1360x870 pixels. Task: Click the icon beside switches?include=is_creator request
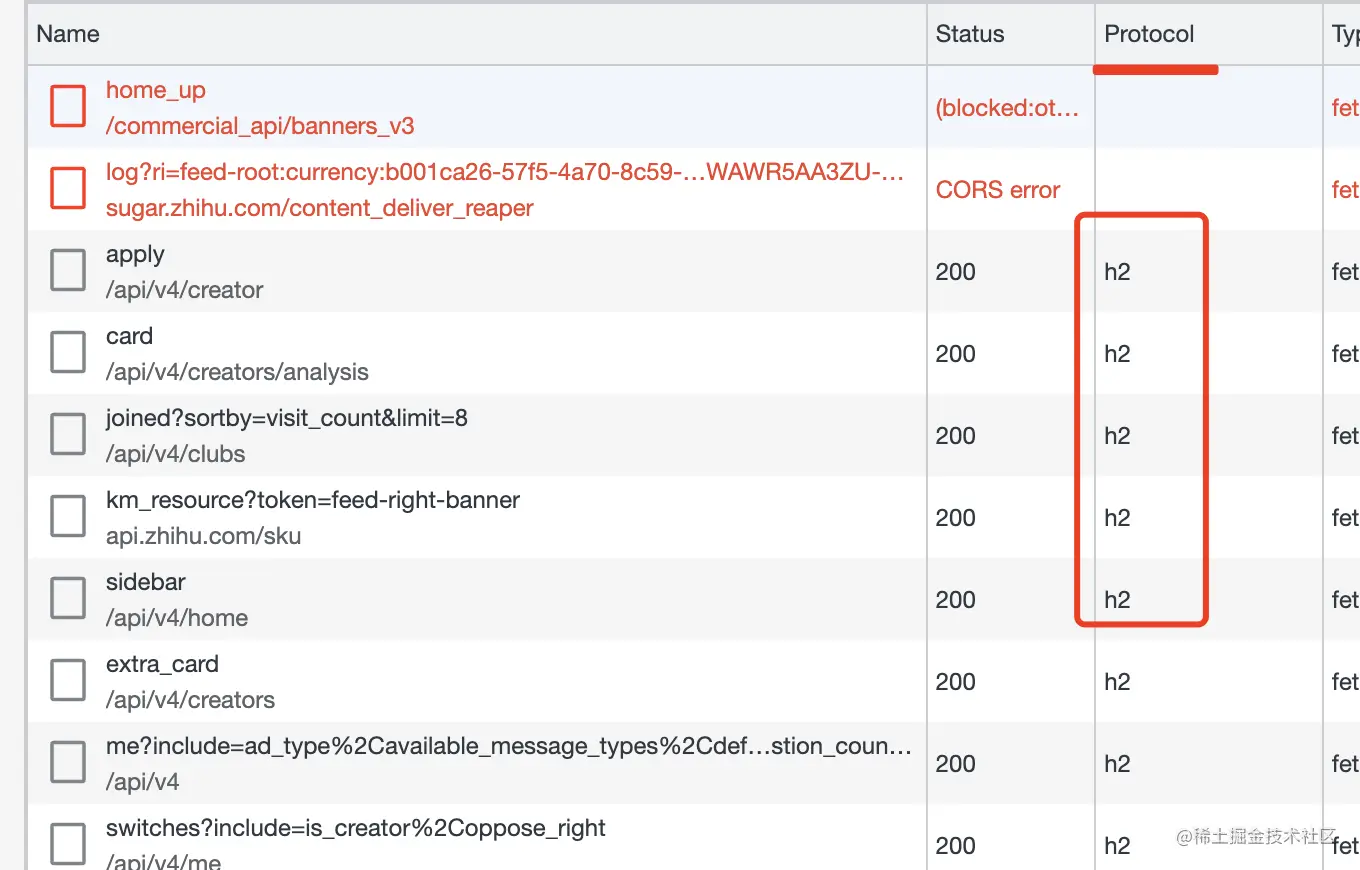pos(68,844)
